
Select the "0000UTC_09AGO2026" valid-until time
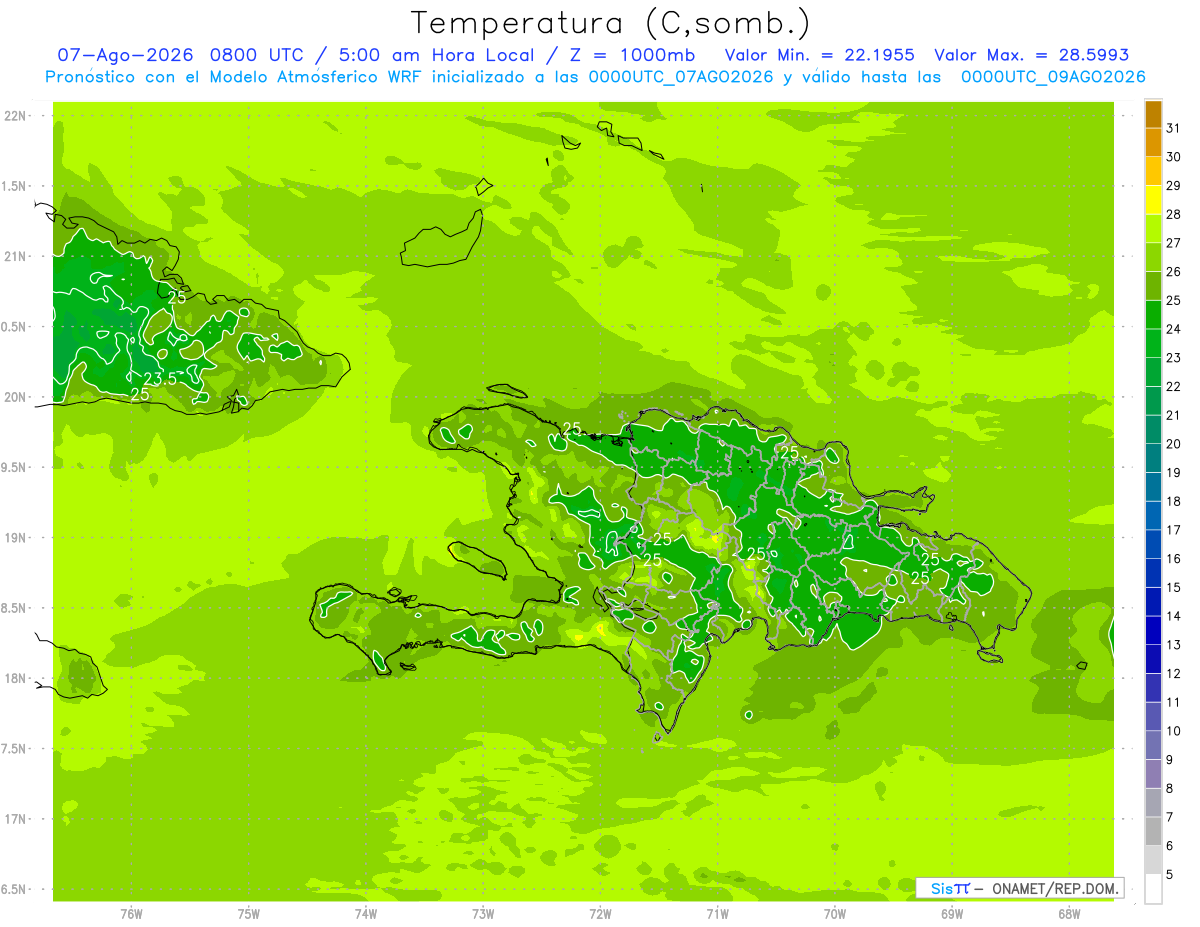(x=1053, y=77)
